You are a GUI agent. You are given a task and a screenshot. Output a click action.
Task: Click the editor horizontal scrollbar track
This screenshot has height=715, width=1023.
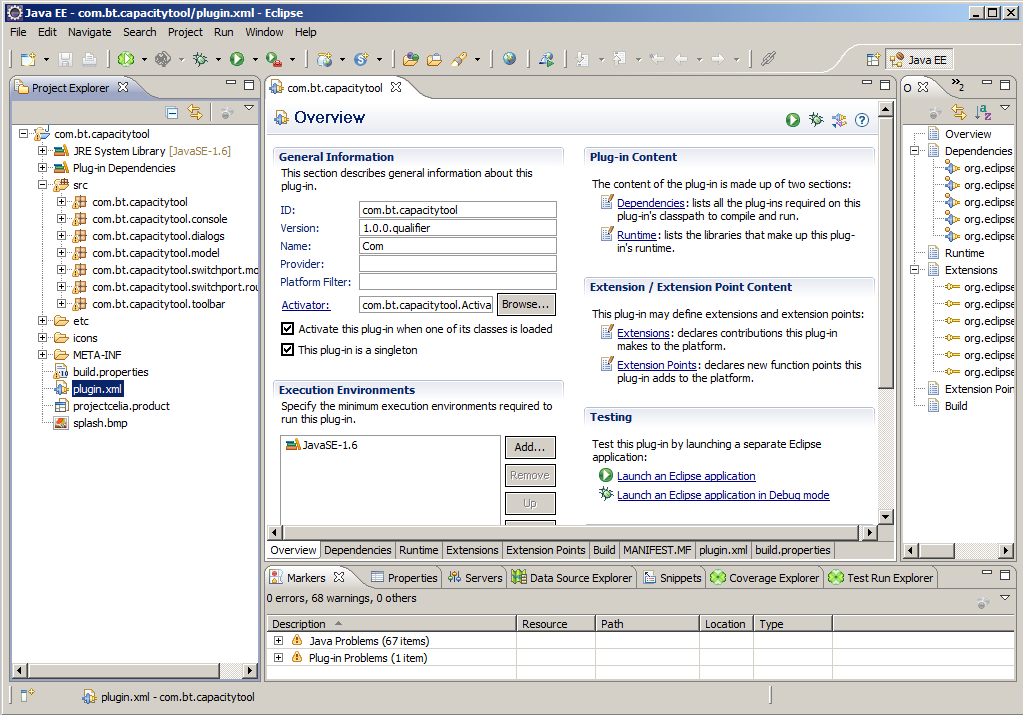(571, 532)
